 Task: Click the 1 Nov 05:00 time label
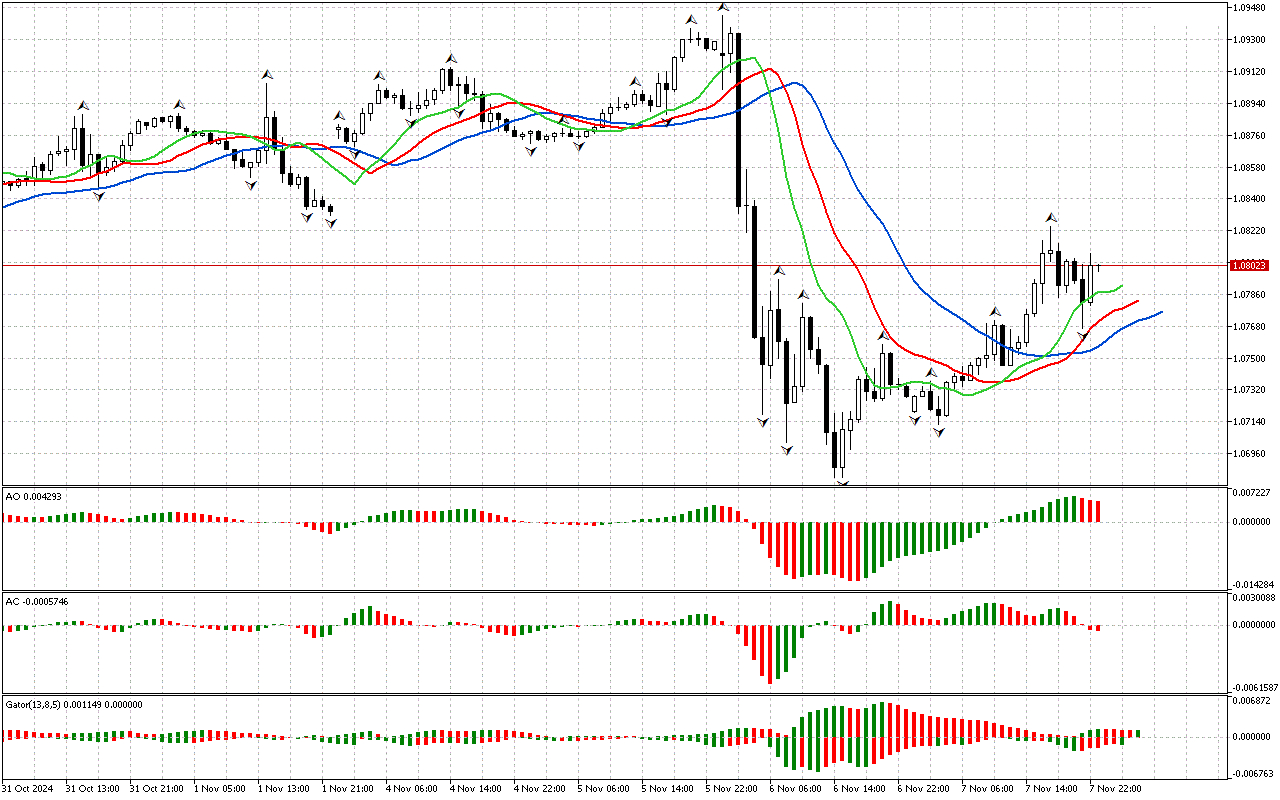[x=219, y=789]
